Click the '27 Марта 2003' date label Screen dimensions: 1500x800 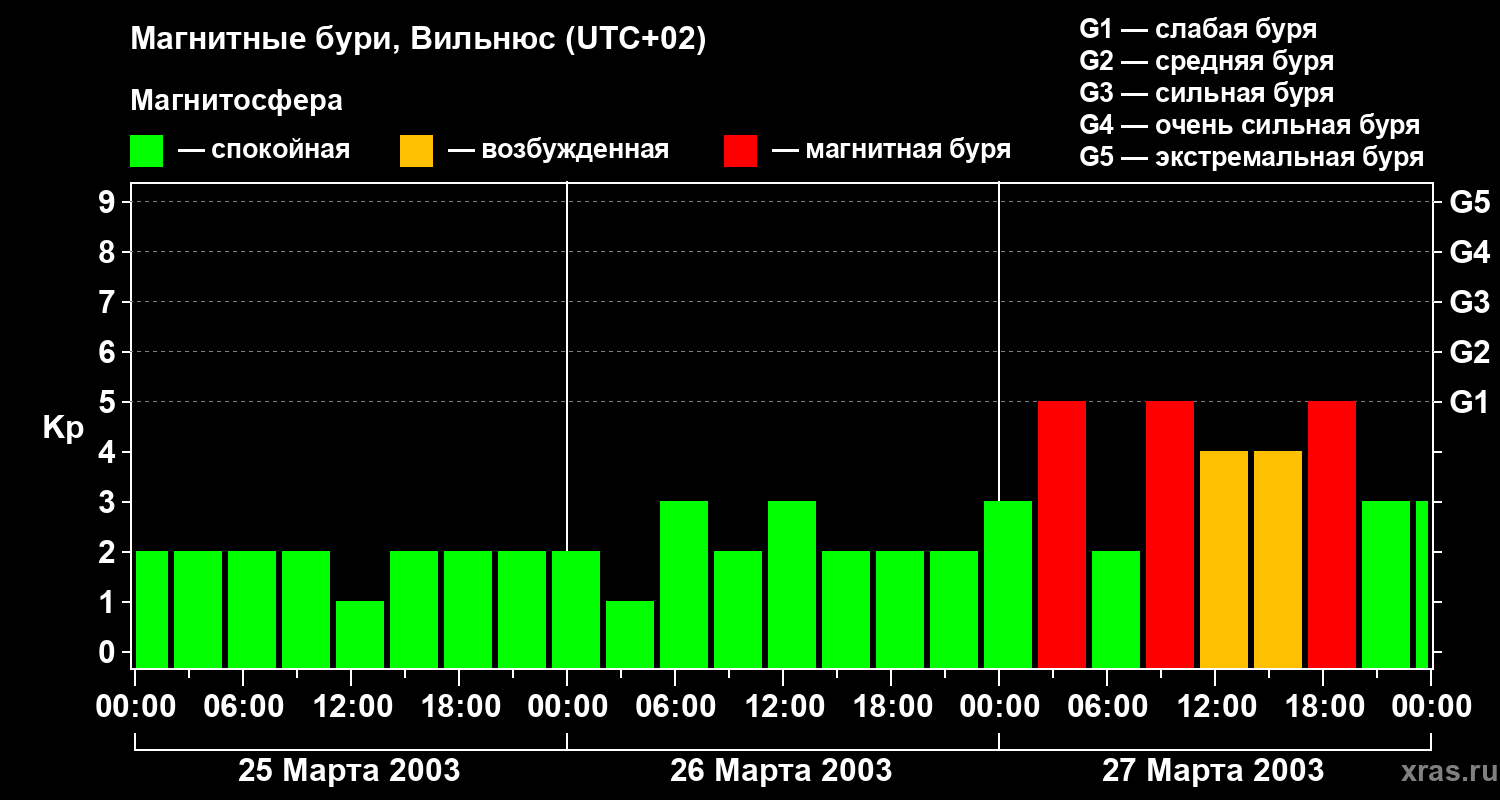click(1213, 770)
